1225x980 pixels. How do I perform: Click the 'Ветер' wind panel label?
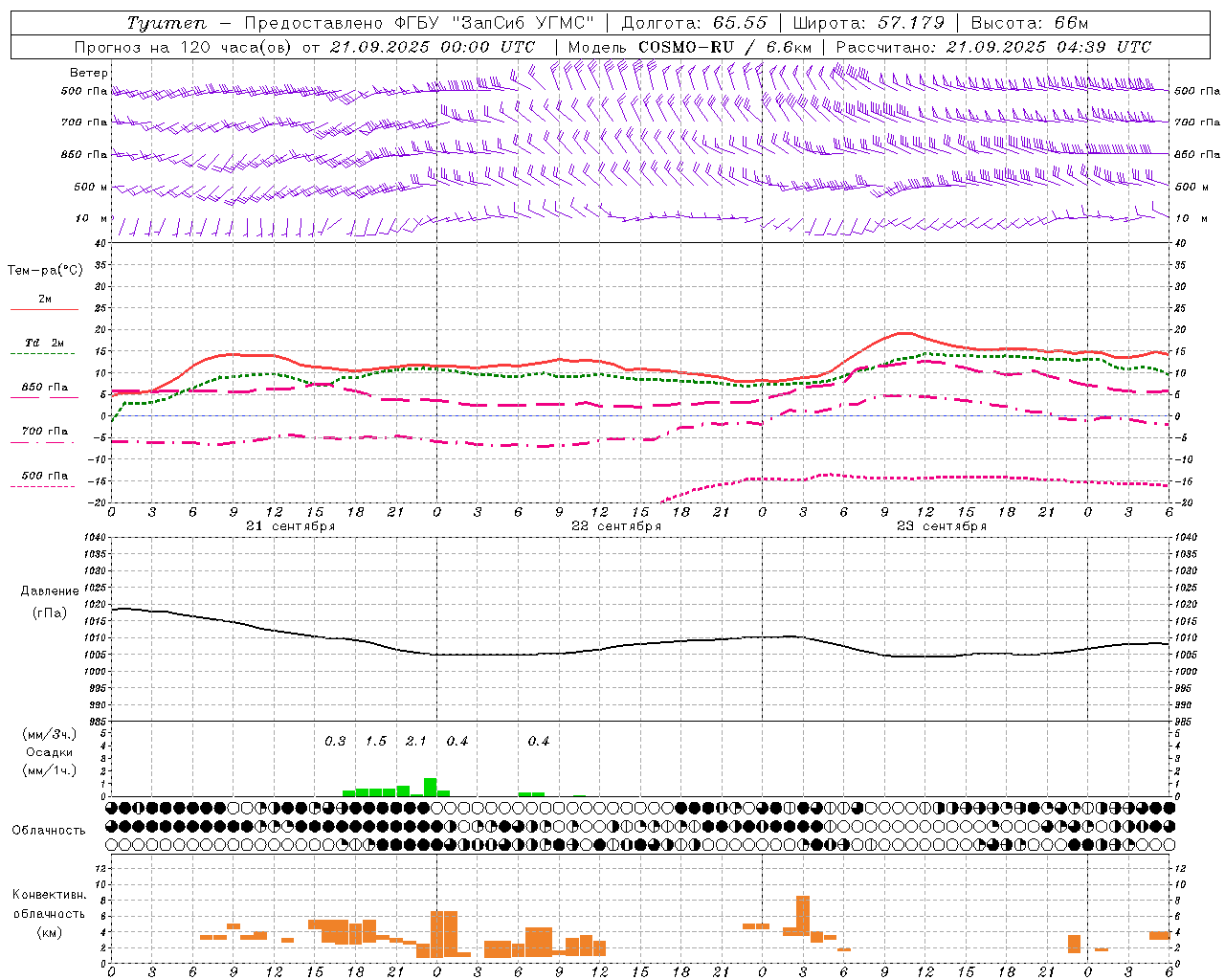point(89,73)
